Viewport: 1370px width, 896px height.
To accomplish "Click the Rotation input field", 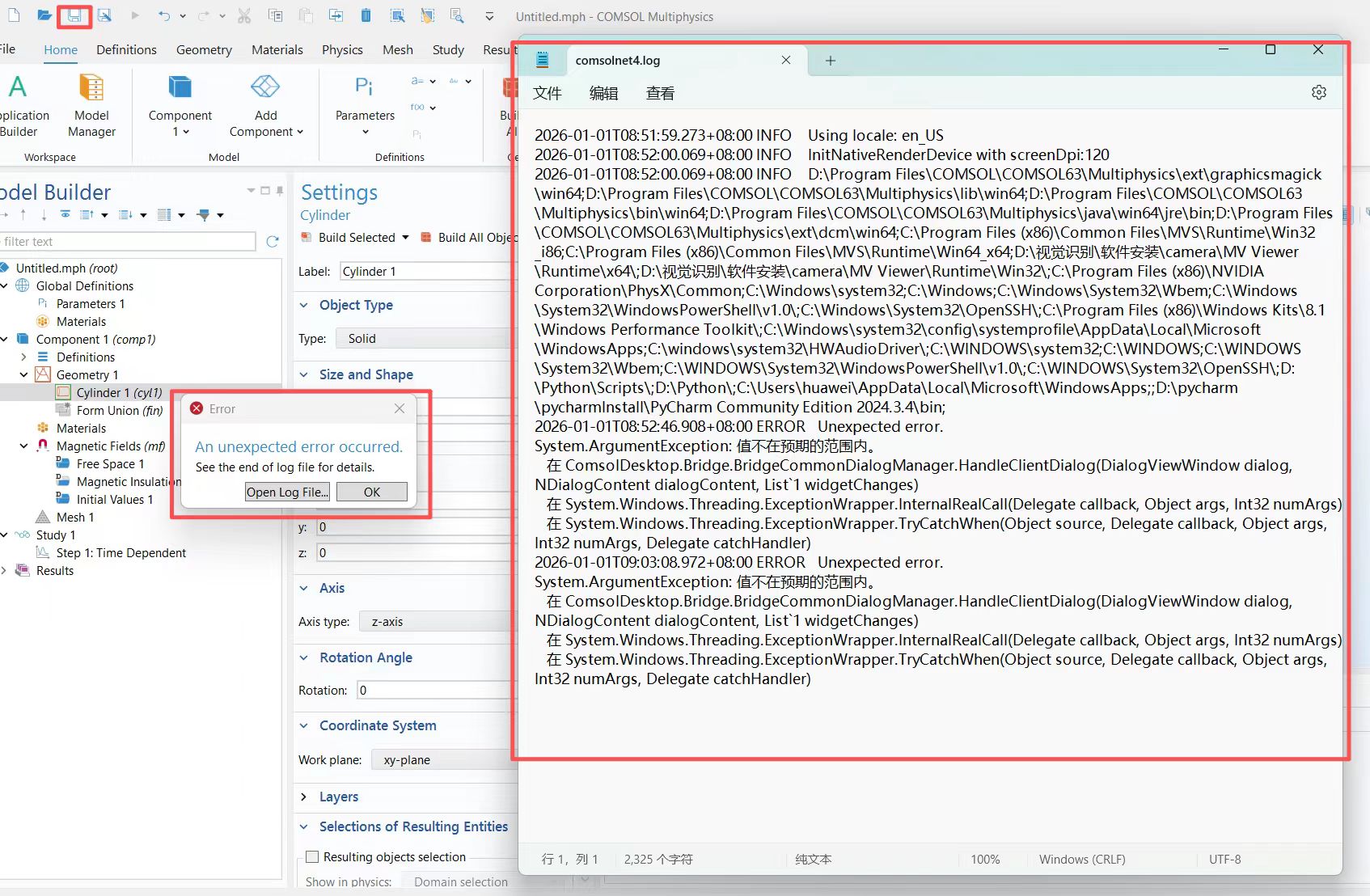I will [433, 690].
